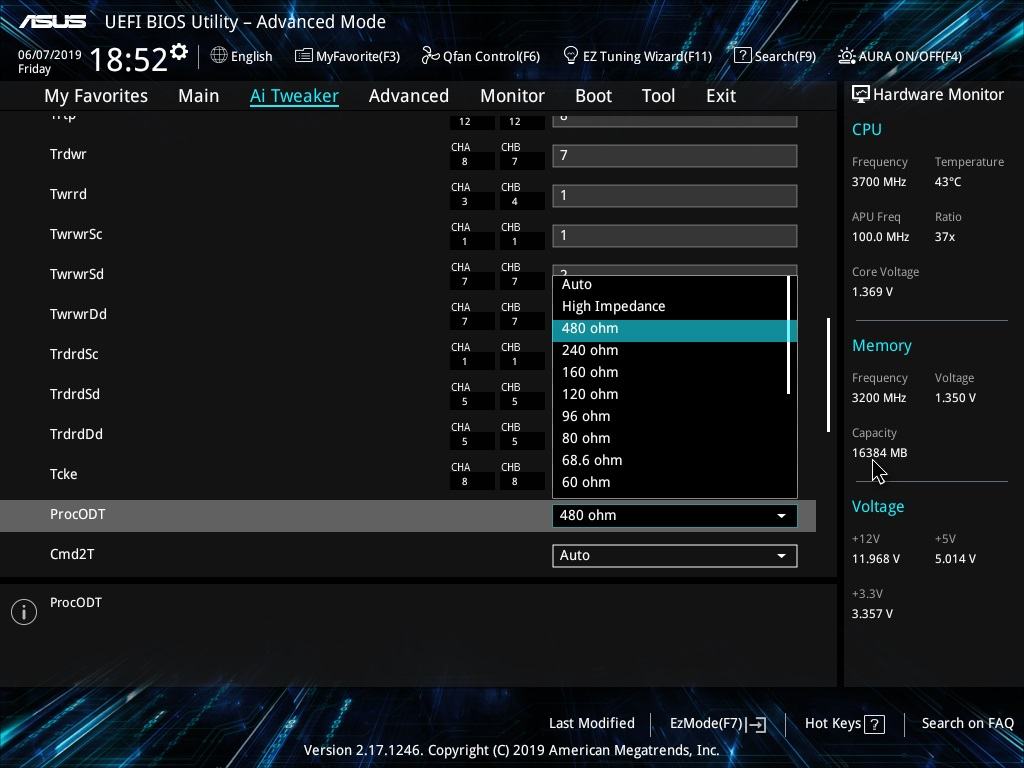Open MyFavorite list icon
The image size is (1024, 768).
pos(303,56)
